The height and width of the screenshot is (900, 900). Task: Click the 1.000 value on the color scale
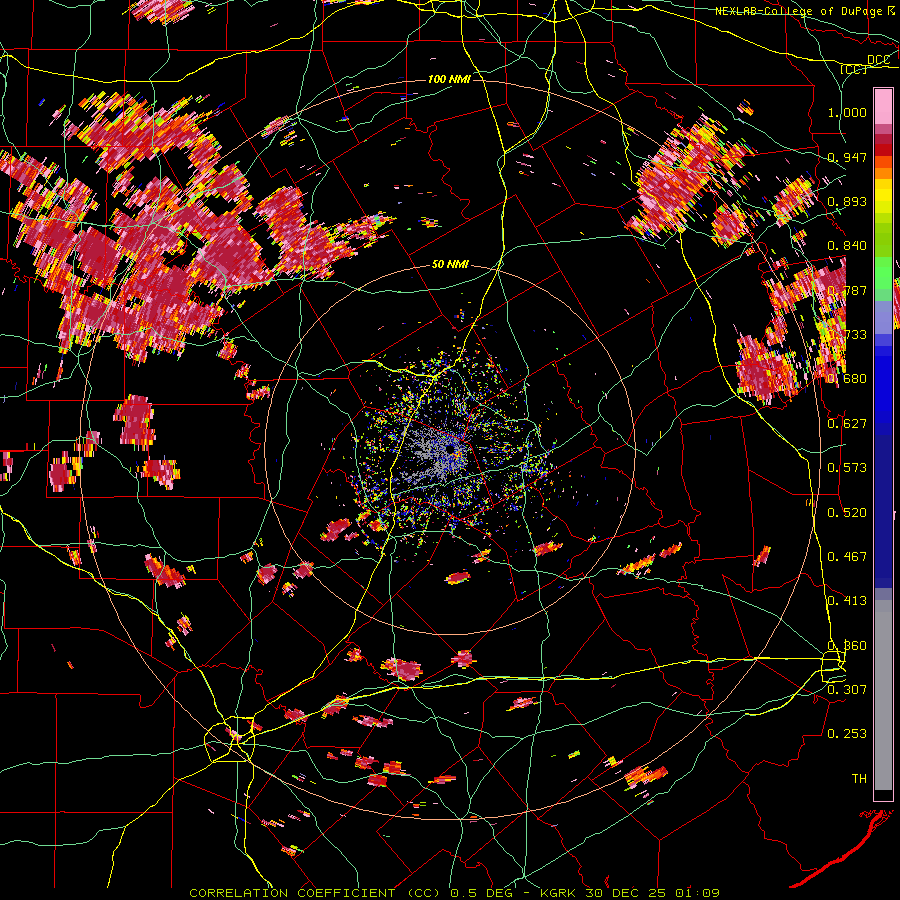[847, 112]
